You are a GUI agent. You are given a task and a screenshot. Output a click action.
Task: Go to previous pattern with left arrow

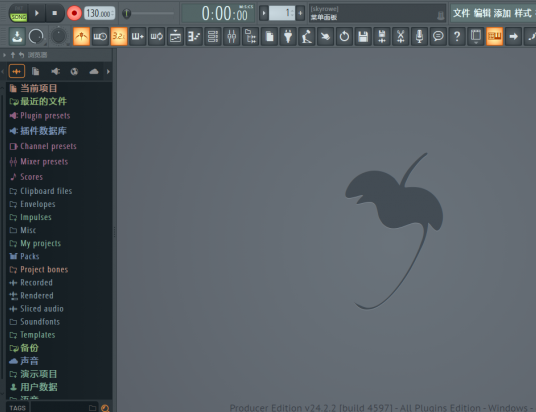[264, 13]
